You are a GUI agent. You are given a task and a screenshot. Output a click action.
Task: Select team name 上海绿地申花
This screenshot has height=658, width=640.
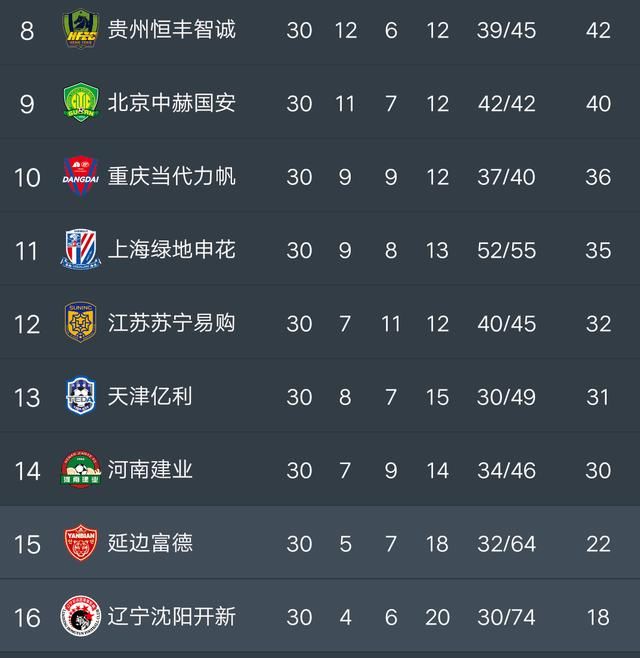point(172,250)
